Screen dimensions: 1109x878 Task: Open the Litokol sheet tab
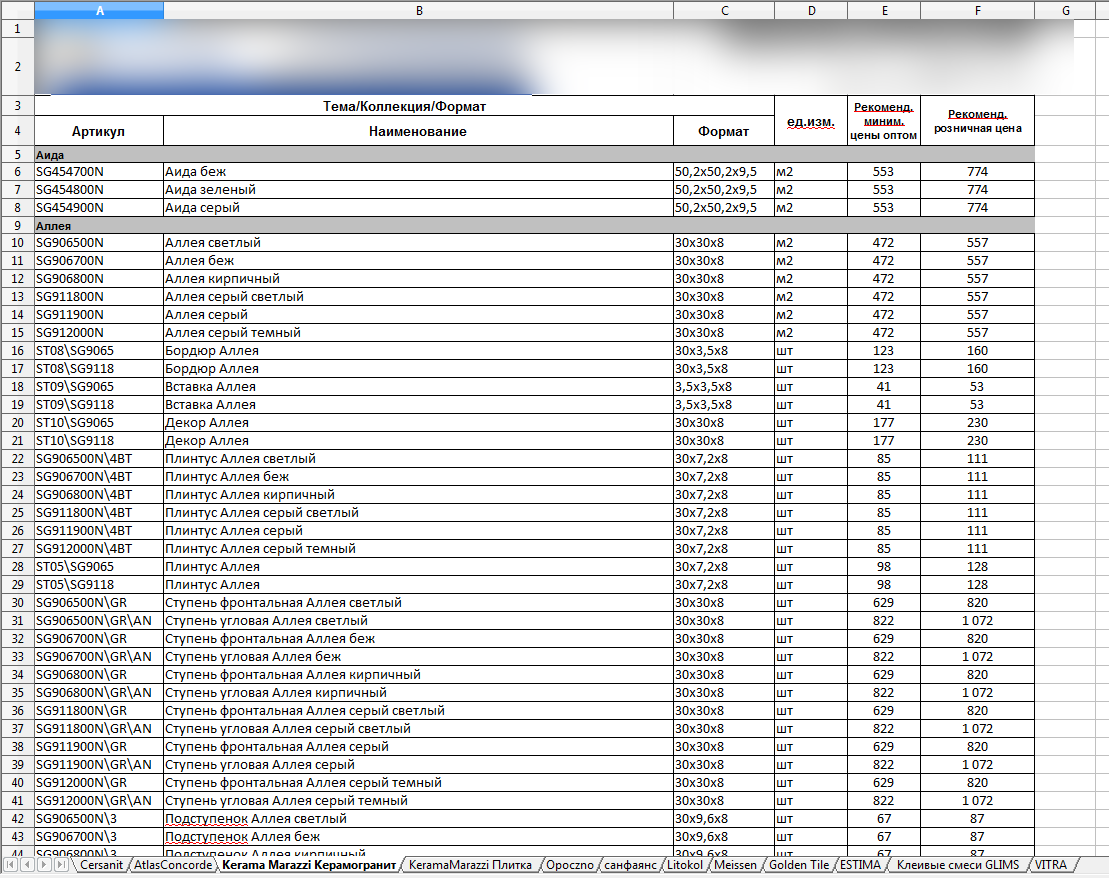pyautogui.click(x=683, y=864)
